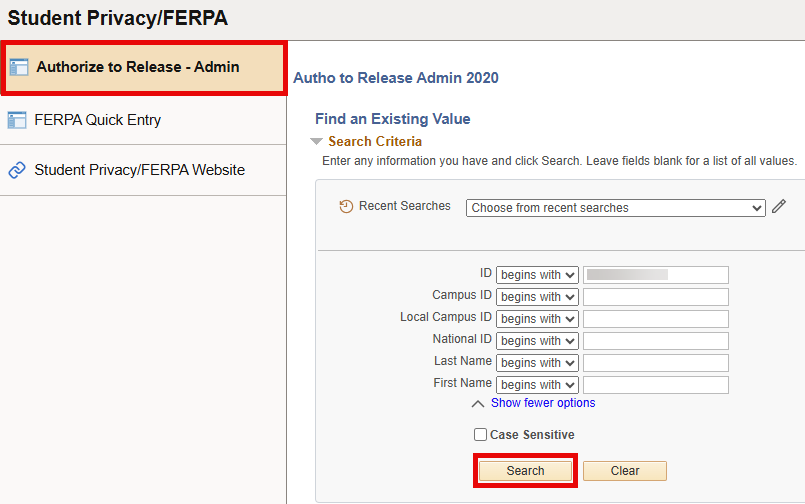The image size is (805, 504).
Task: Open the ID operator dropdown
Action: tap(537, 275)
